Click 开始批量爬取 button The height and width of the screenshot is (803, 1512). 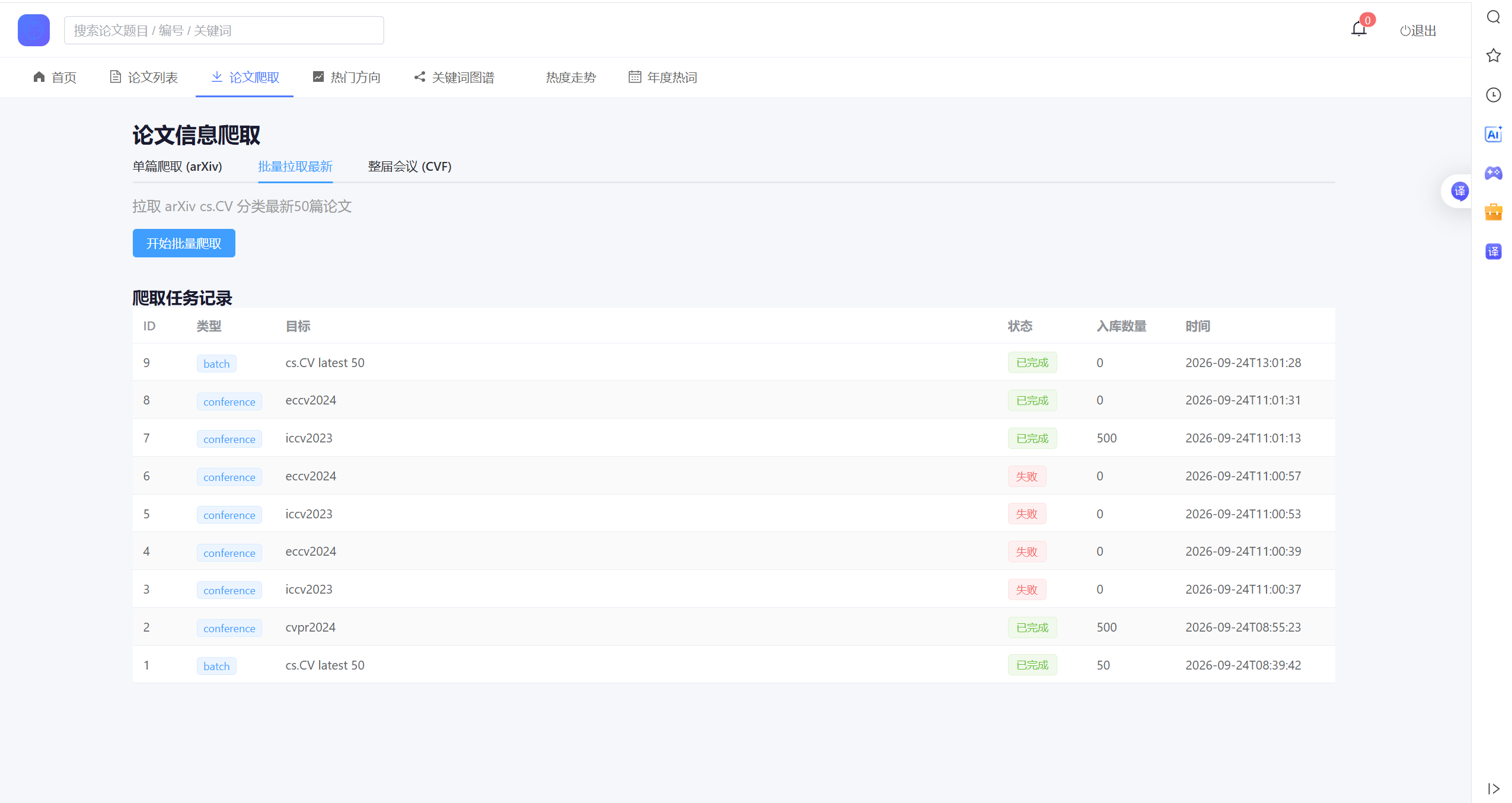pos(184,243)
